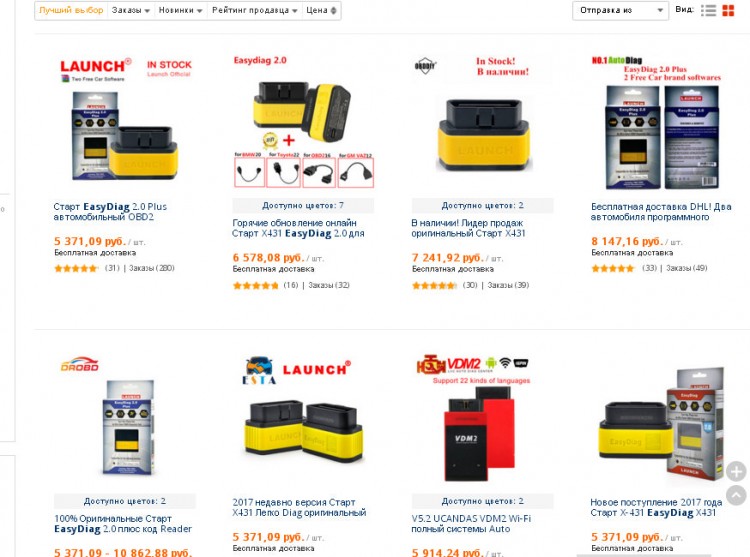Select the Лучший выбор sorting tab
This screenshot has height=557, width=750.
tap(71, 11)
